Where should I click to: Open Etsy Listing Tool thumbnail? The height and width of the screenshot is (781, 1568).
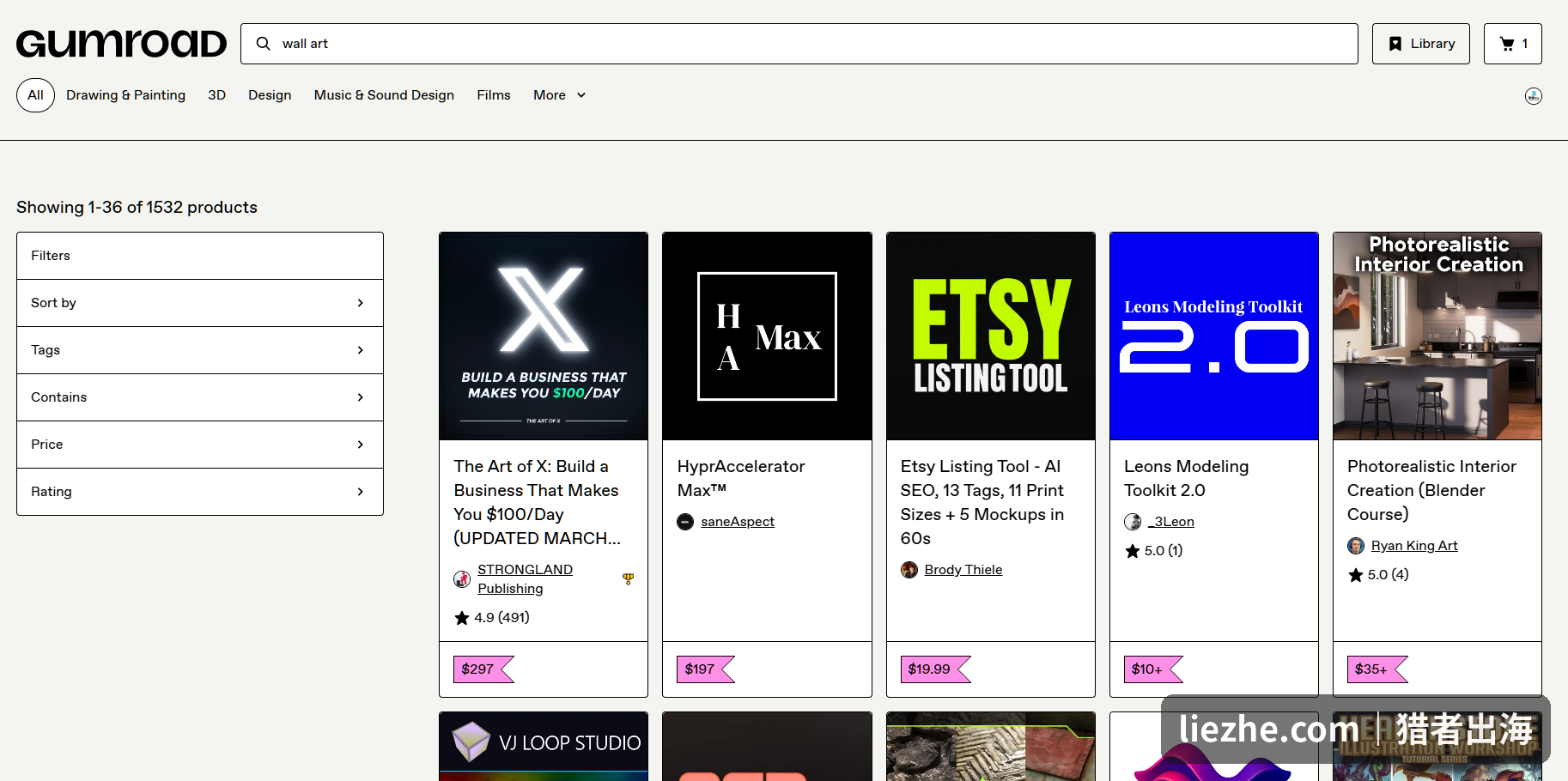coord(991,336)
